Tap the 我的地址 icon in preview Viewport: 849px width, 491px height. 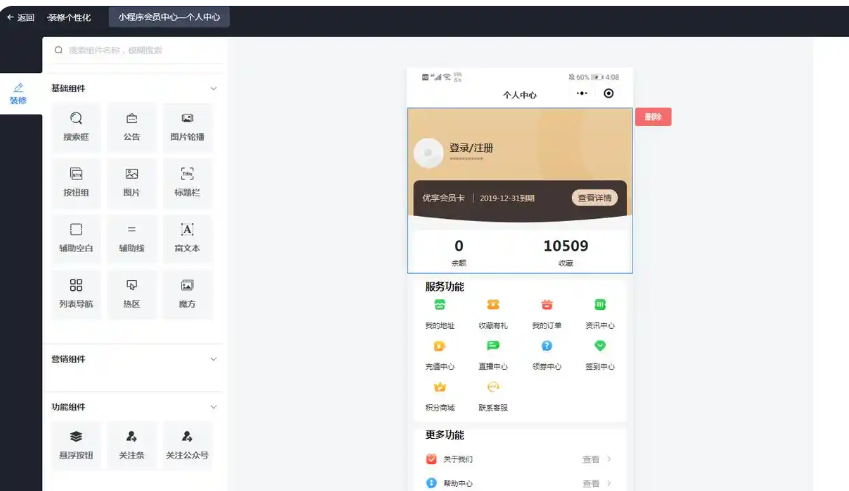tap(440, 305)
